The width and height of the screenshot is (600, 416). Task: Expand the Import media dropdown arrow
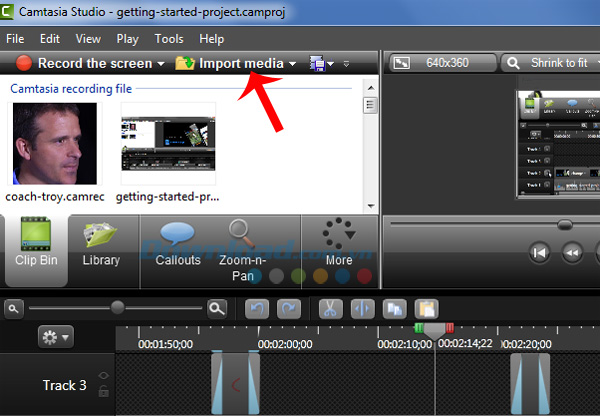click(x=292, y=64)
